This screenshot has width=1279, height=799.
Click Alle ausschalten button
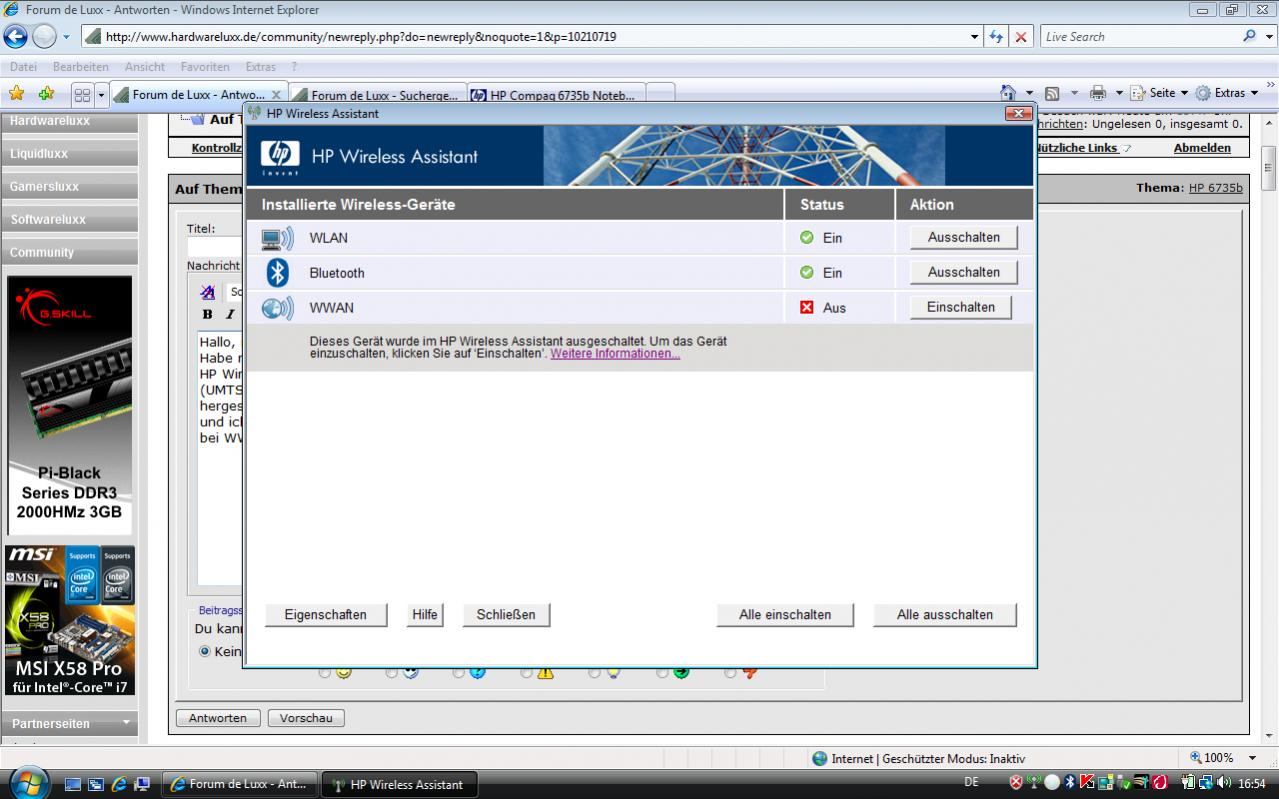945,615
